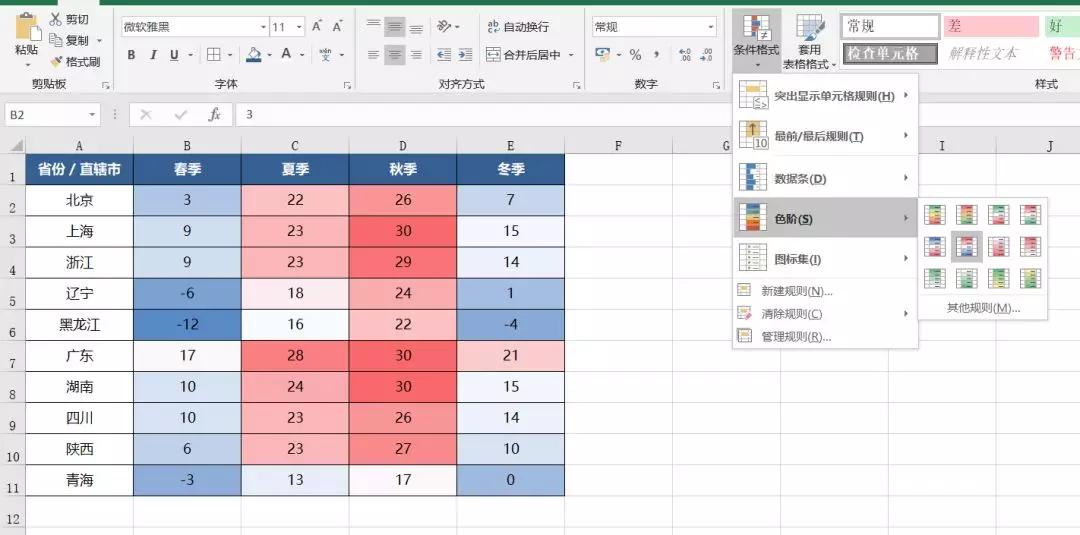Click the Name Box showing B2
The width and height of the screenshot is (1080, 535).
52,115
